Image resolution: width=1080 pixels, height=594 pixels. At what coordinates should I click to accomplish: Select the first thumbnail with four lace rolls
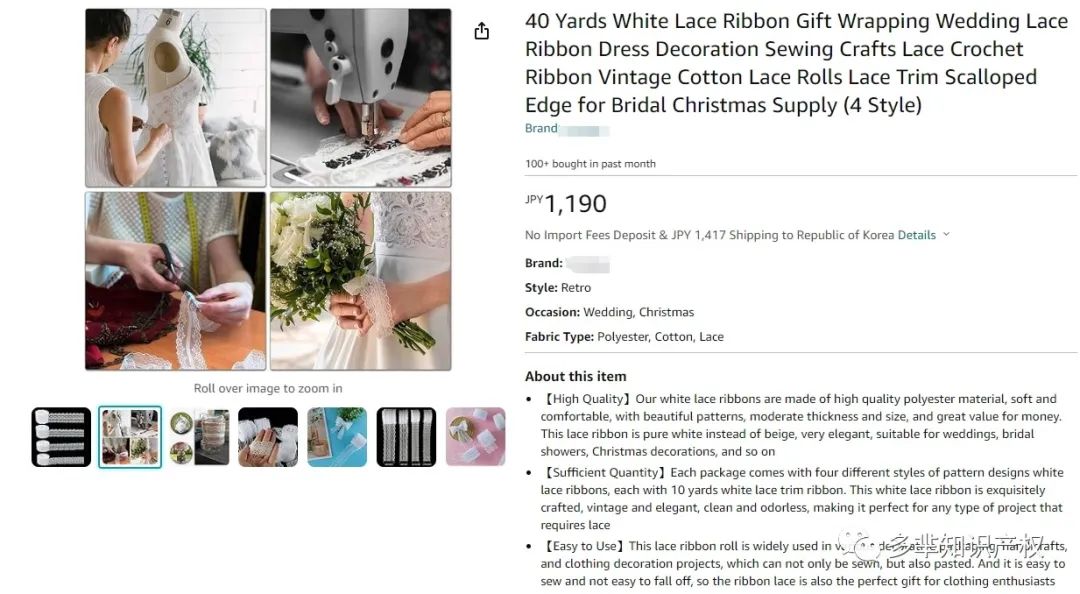[x=61, y=437]
